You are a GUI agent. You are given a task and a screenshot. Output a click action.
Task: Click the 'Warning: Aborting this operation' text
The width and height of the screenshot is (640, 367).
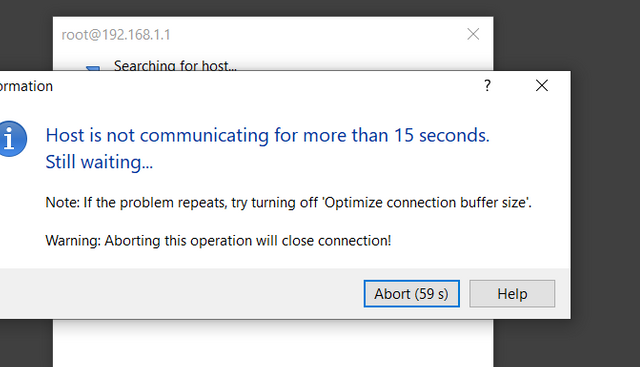click(218, 240)
